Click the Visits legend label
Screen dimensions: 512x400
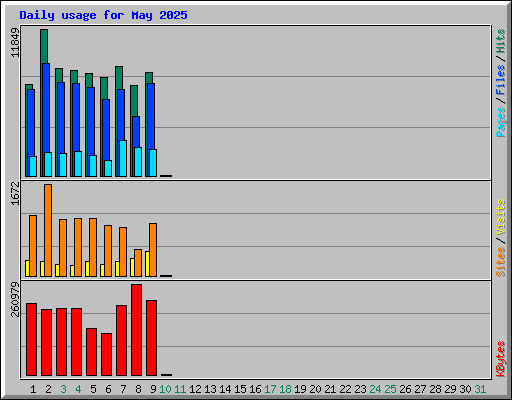pos(500,217)
